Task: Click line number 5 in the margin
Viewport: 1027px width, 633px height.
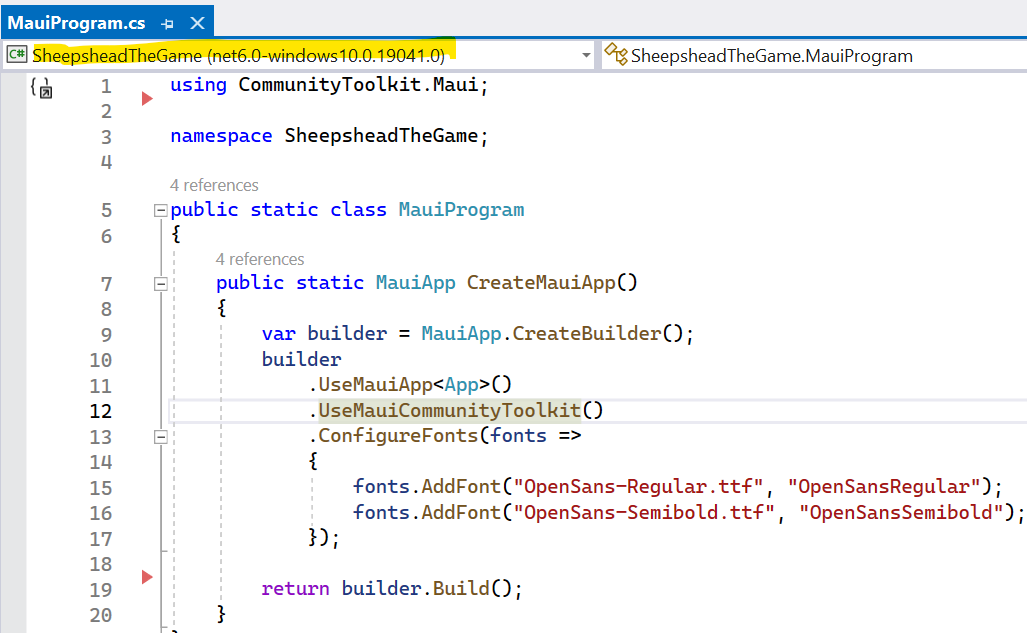Action: pyautogui.click(x=107, y=210)
